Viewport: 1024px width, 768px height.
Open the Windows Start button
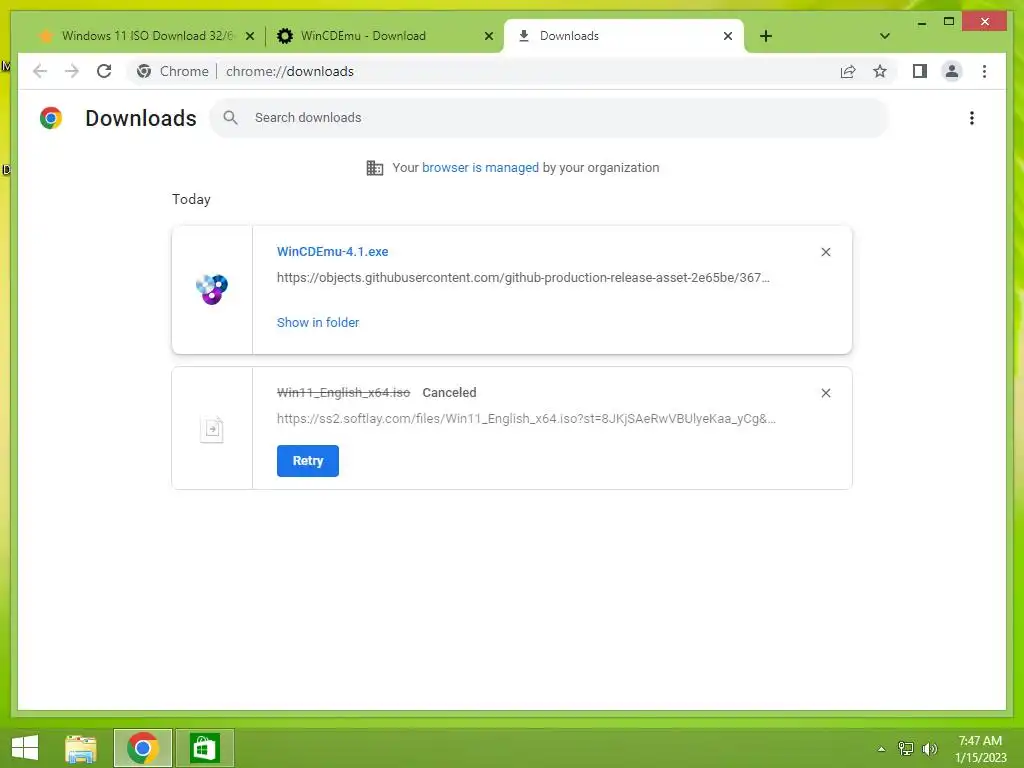pyautogui.click(x=25, y=748)
